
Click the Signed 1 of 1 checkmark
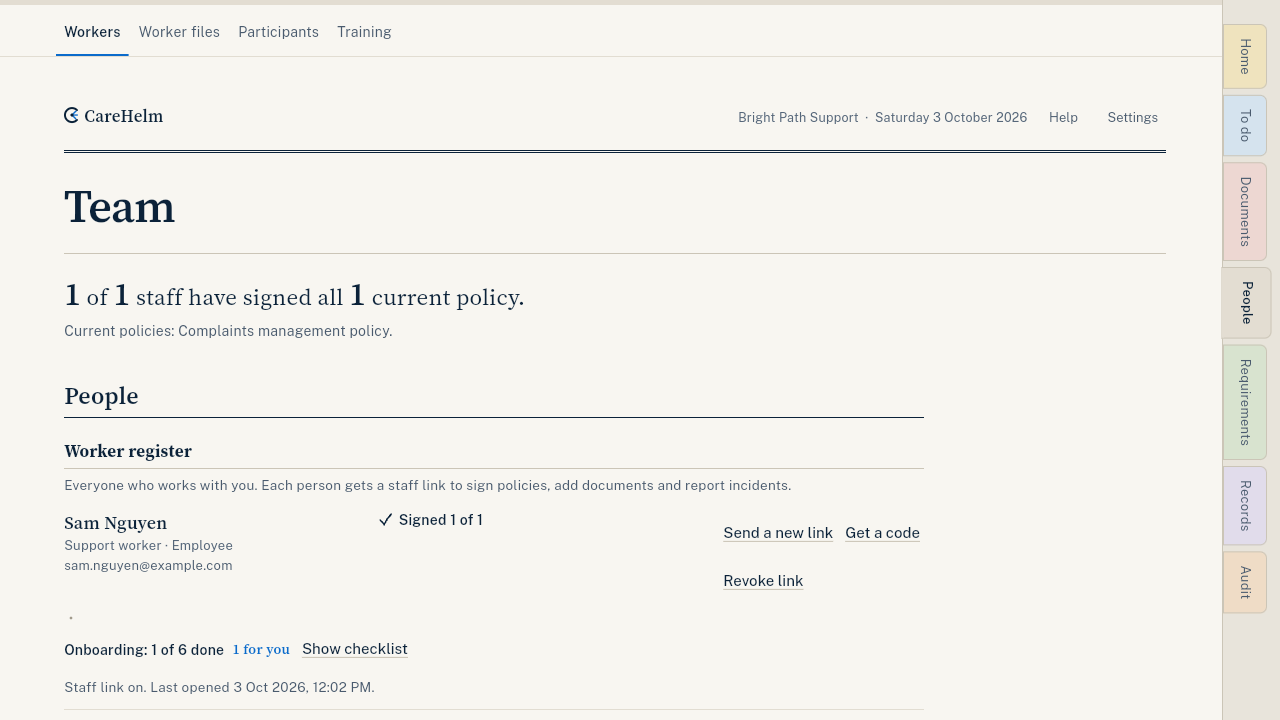(385, 520)
